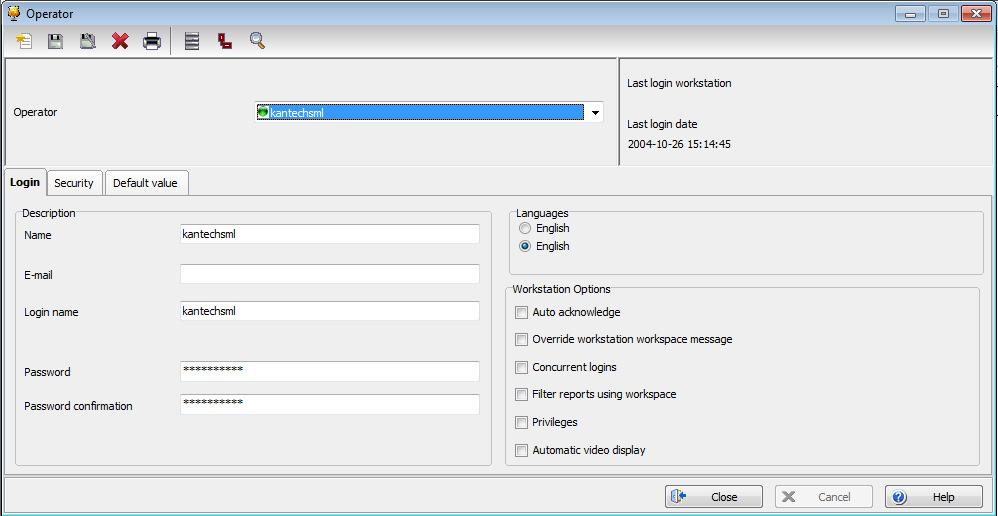Click the Last login workstation label

(679, 83)
